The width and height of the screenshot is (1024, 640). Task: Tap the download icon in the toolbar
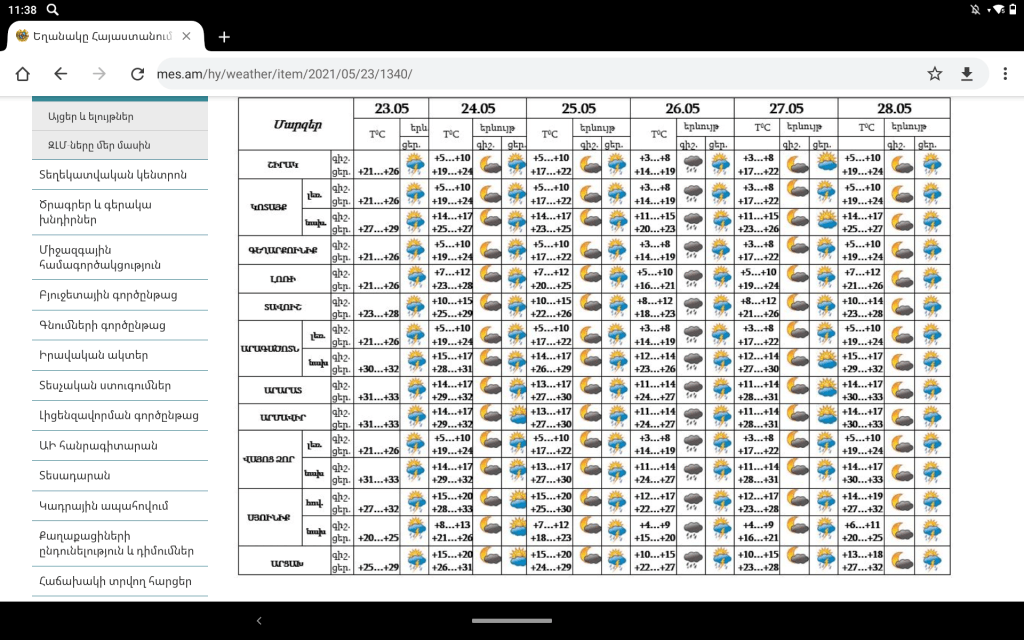[967, 74]
